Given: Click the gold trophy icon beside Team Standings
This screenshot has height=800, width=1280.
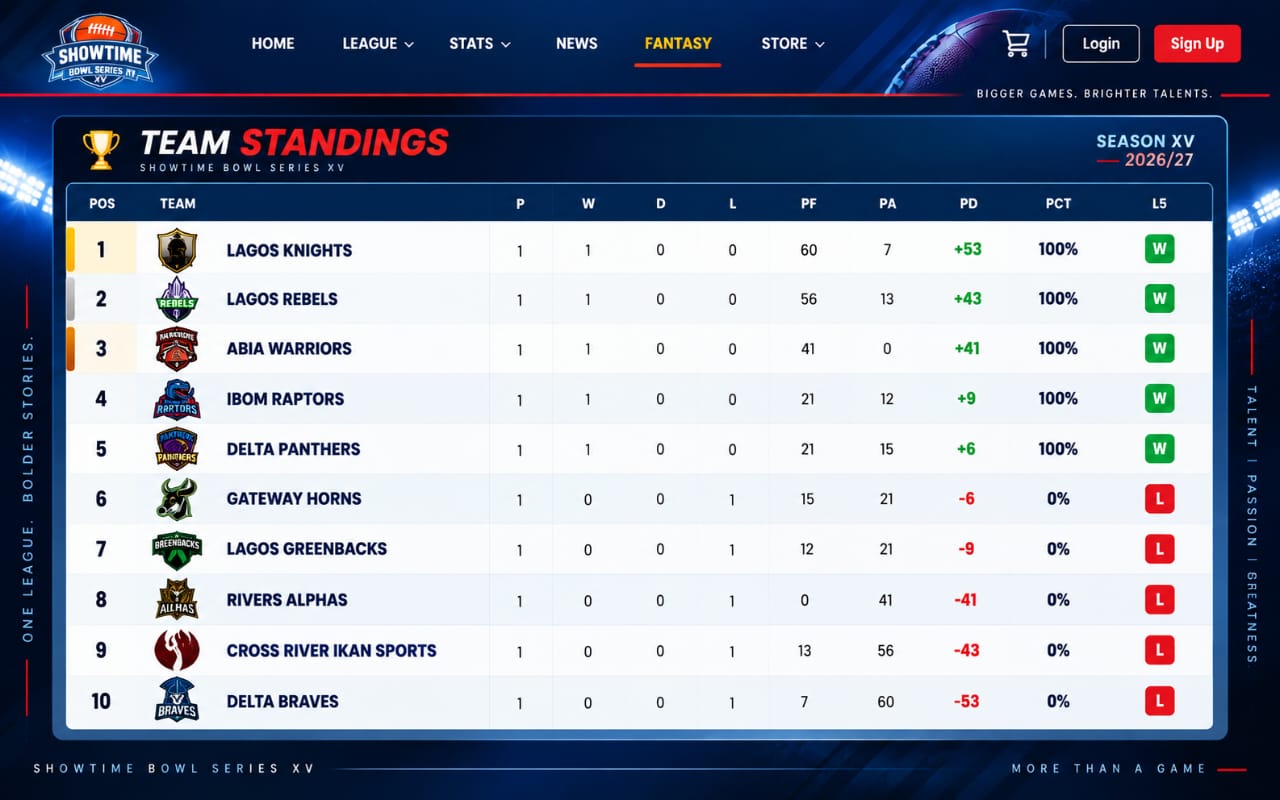Looking at the screenshot, I should pos(101,150).
